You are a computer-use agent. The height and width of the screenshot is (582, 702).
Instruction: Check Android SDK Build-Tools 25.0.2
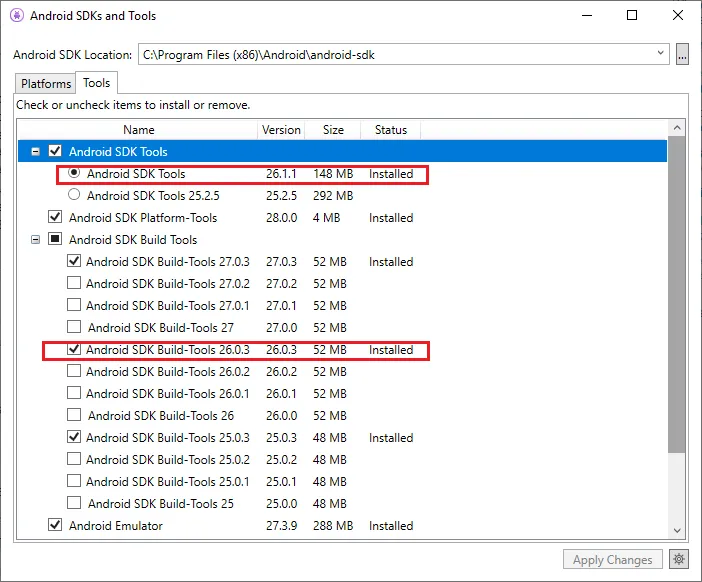[x=74, y=458]
